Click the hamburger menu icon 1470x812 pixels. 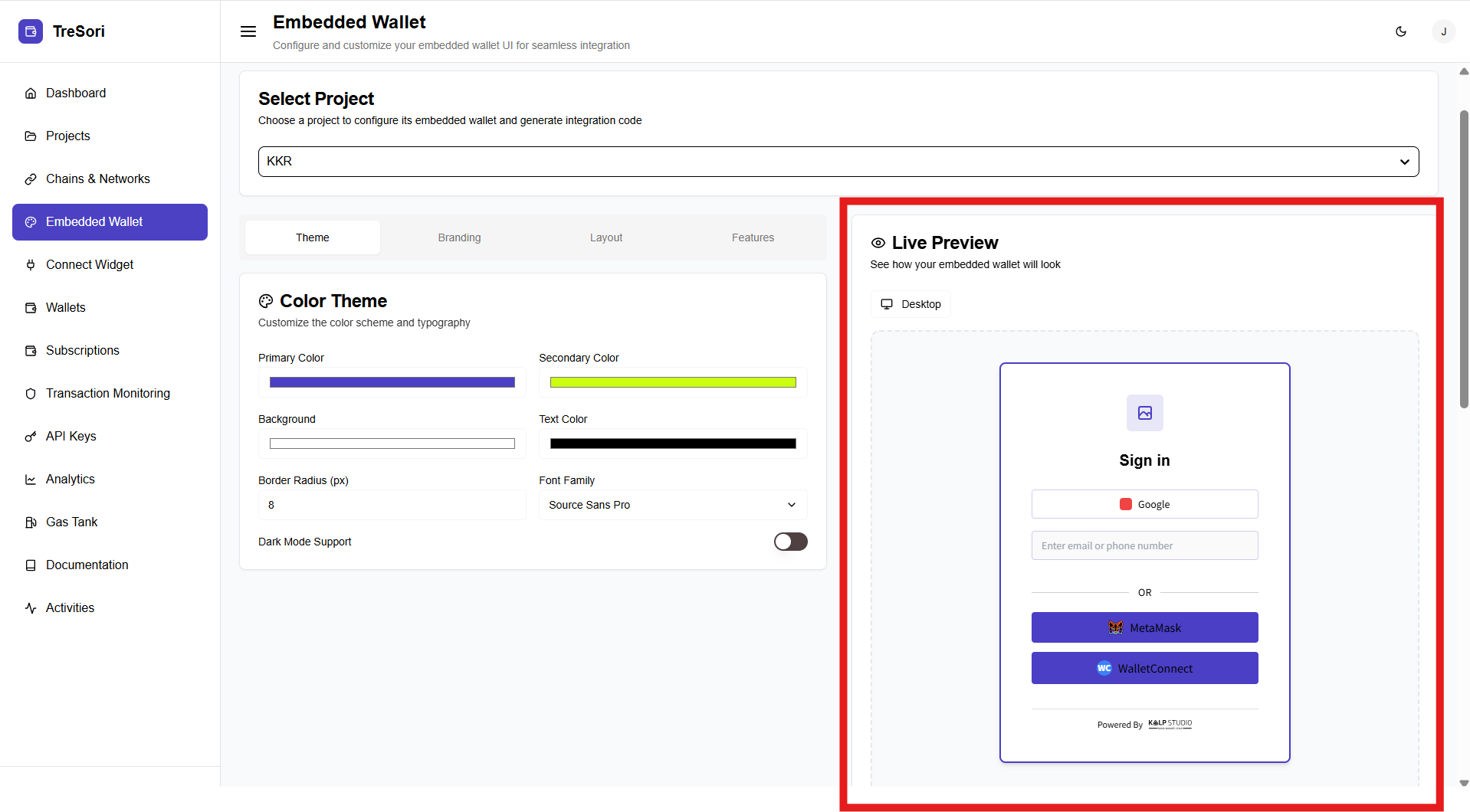tap(248, 31)
